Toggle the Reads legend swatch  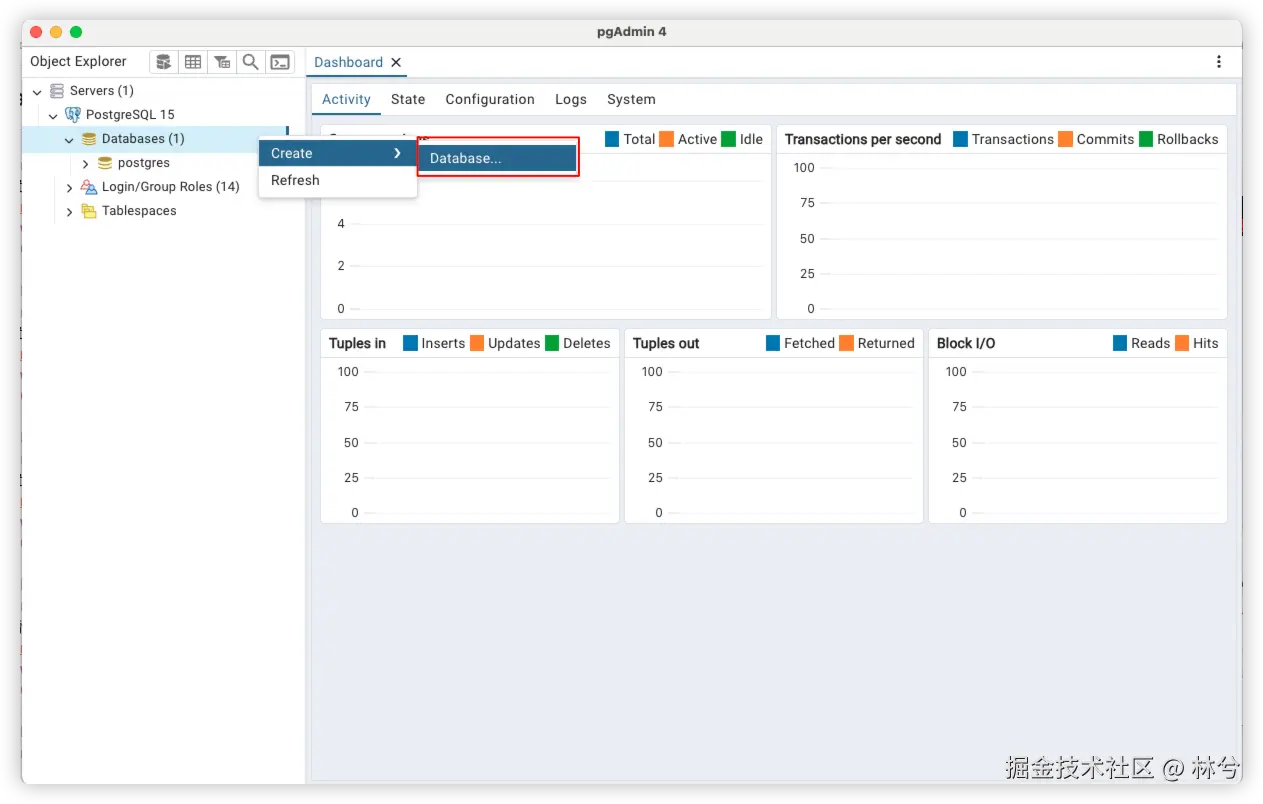(1120, 343)
